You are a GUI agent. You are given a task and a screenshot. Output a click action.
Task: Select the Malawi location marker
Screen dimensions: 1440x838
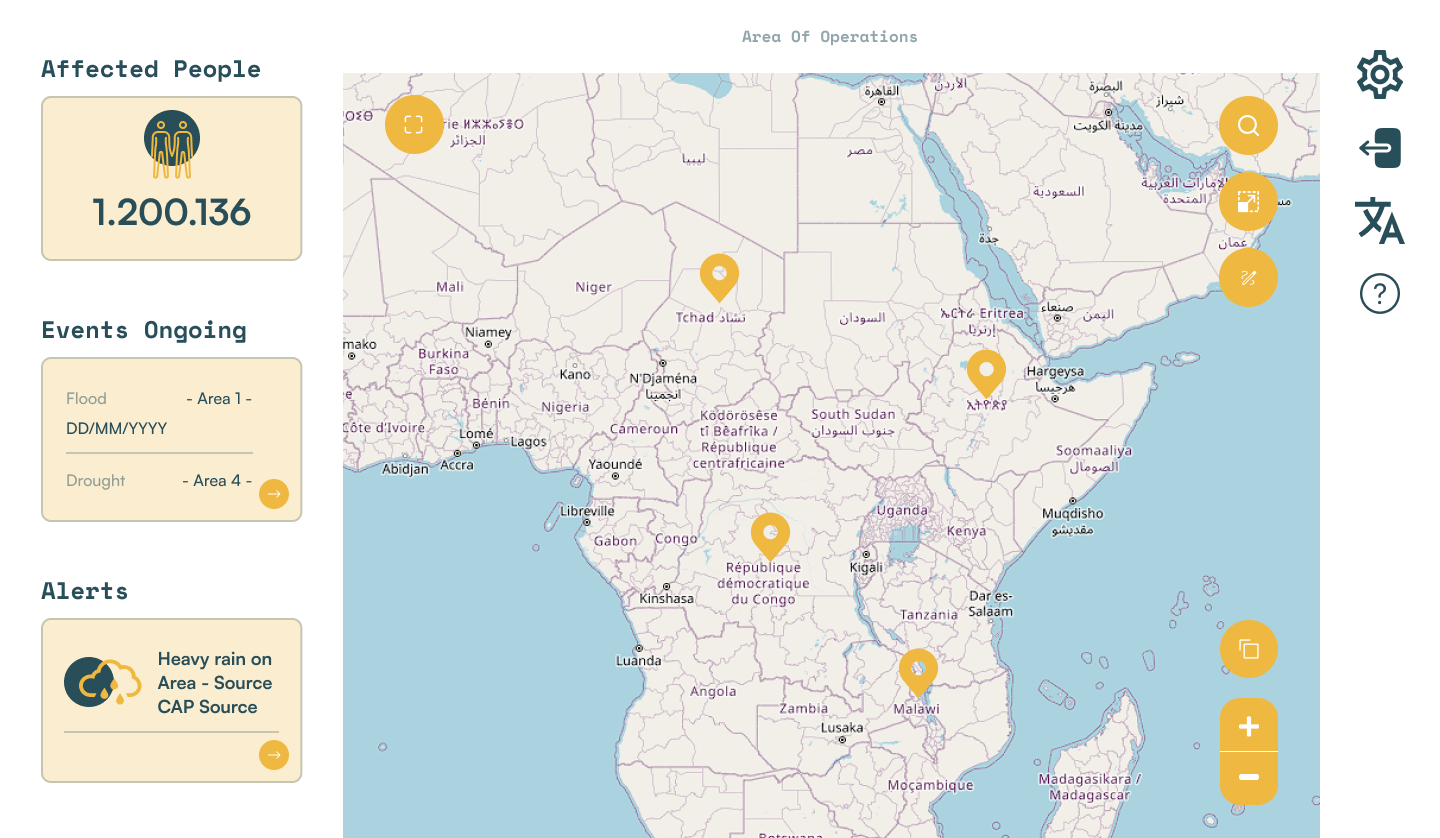(918, 669)
